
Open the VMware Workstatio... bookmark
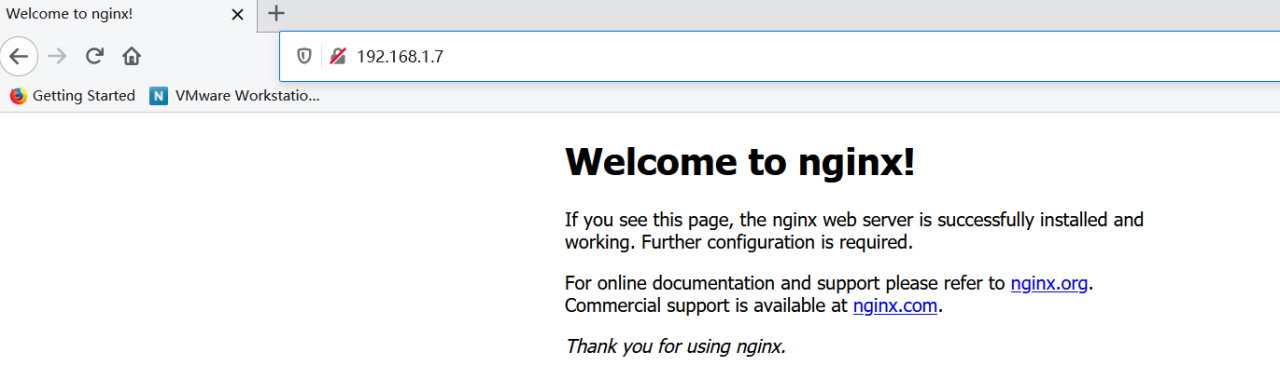[x=235, y=96]
